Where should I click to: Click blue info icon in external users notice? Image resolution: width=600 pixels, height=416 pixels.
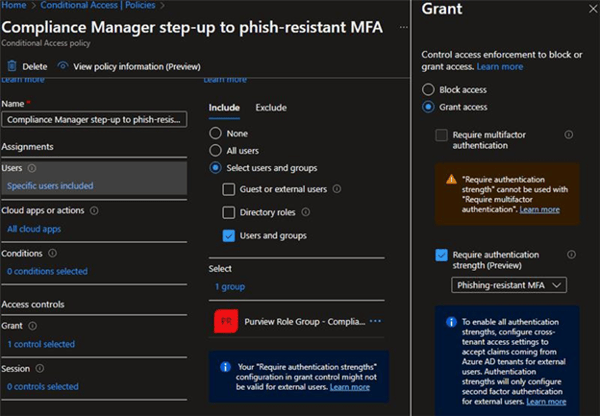click(x=225, y=367)
